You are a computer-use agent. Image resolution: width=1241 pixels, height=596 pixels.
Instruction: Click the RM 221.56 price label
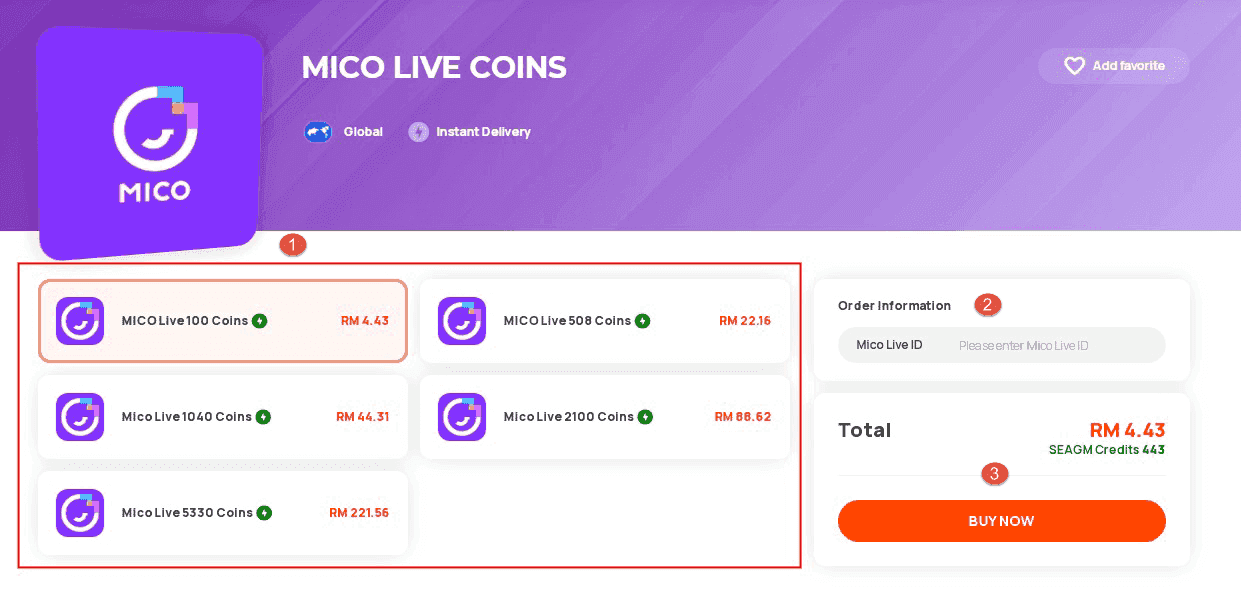coord(359,513)
